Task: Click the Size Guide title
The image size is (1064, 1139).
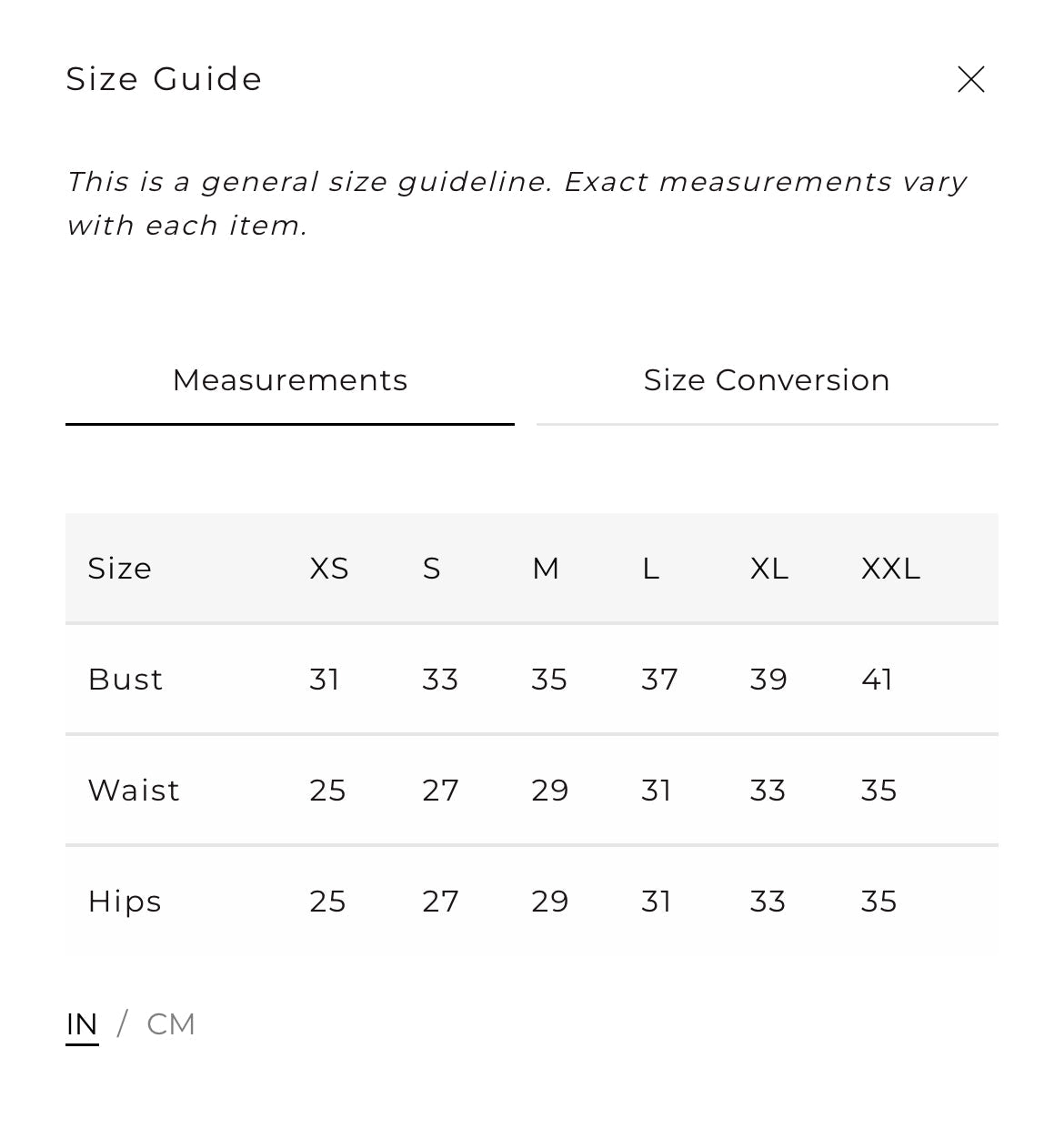Action: [x=165, y=79]
